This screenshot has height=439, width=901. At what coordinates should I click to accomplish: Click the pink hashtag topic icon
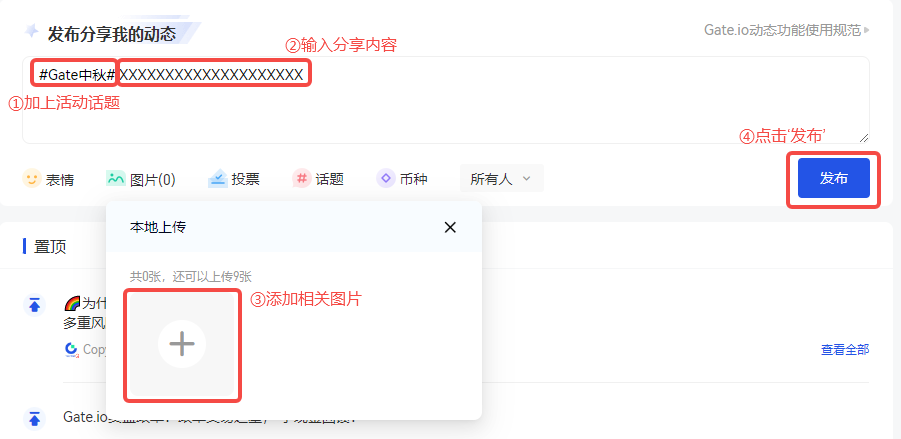click(x=302, y=179)
